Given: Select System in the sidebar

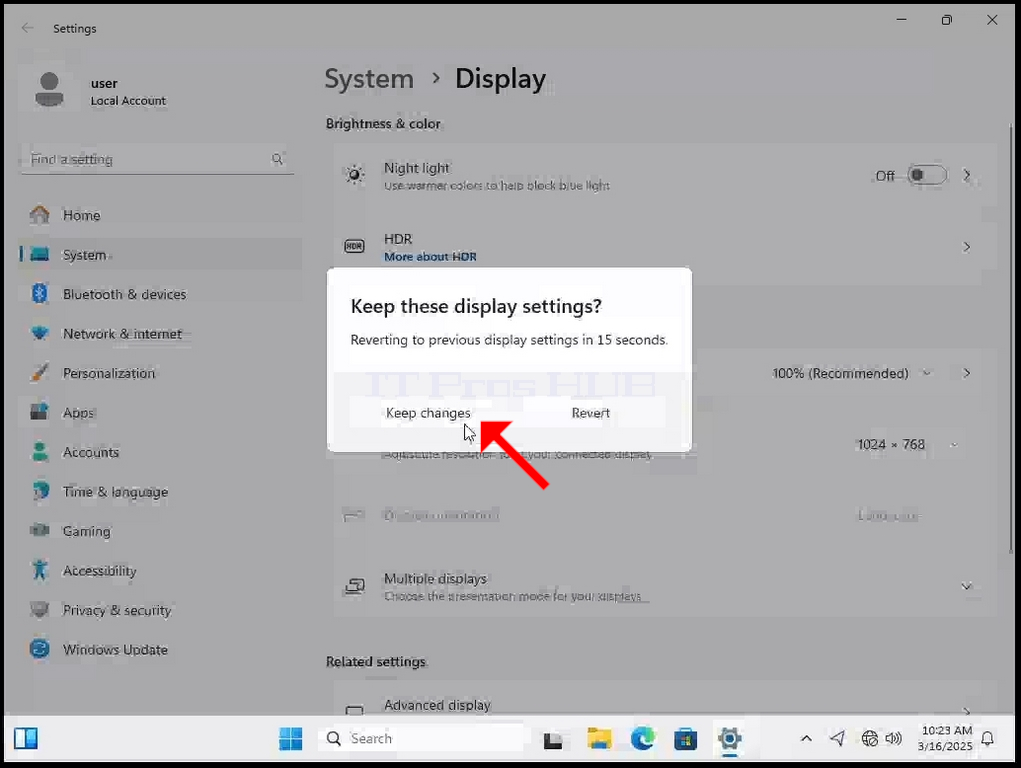Looking at the screenshot, I should (x=160, y=255).
